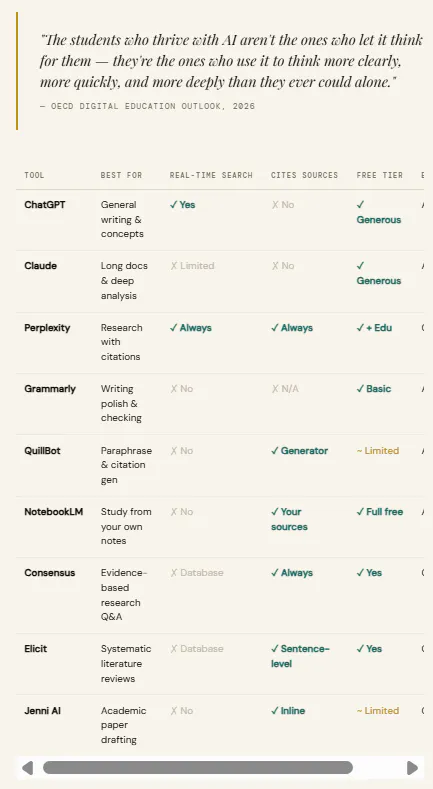Image resolution: width=433 pixels, height=789 pixels.
Task: Click the Real-Time Search column header
Action: pyautogui.click(x=211, y=175)
